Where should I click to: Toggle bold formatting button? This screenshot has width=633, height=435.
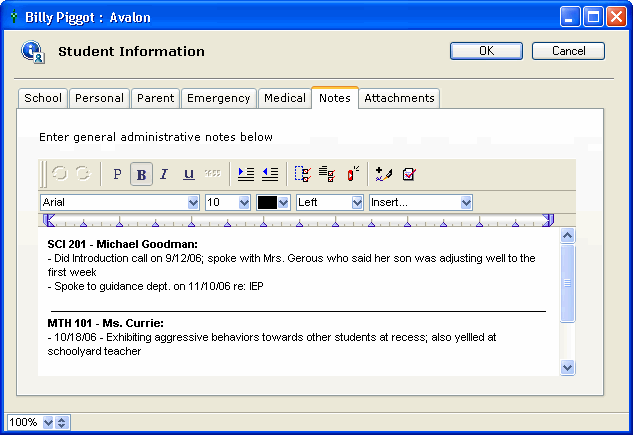click(141, 174)
